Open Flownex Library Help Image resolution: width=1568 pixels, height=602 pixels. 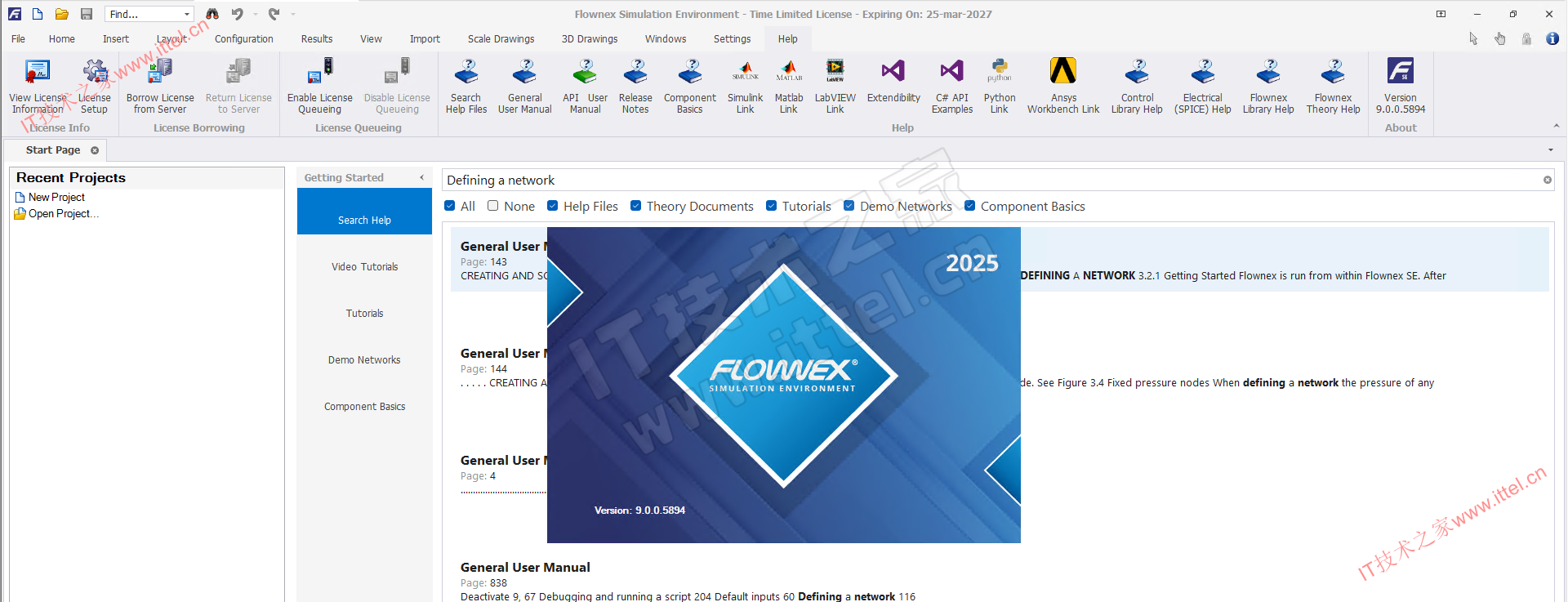[1268, 86]
